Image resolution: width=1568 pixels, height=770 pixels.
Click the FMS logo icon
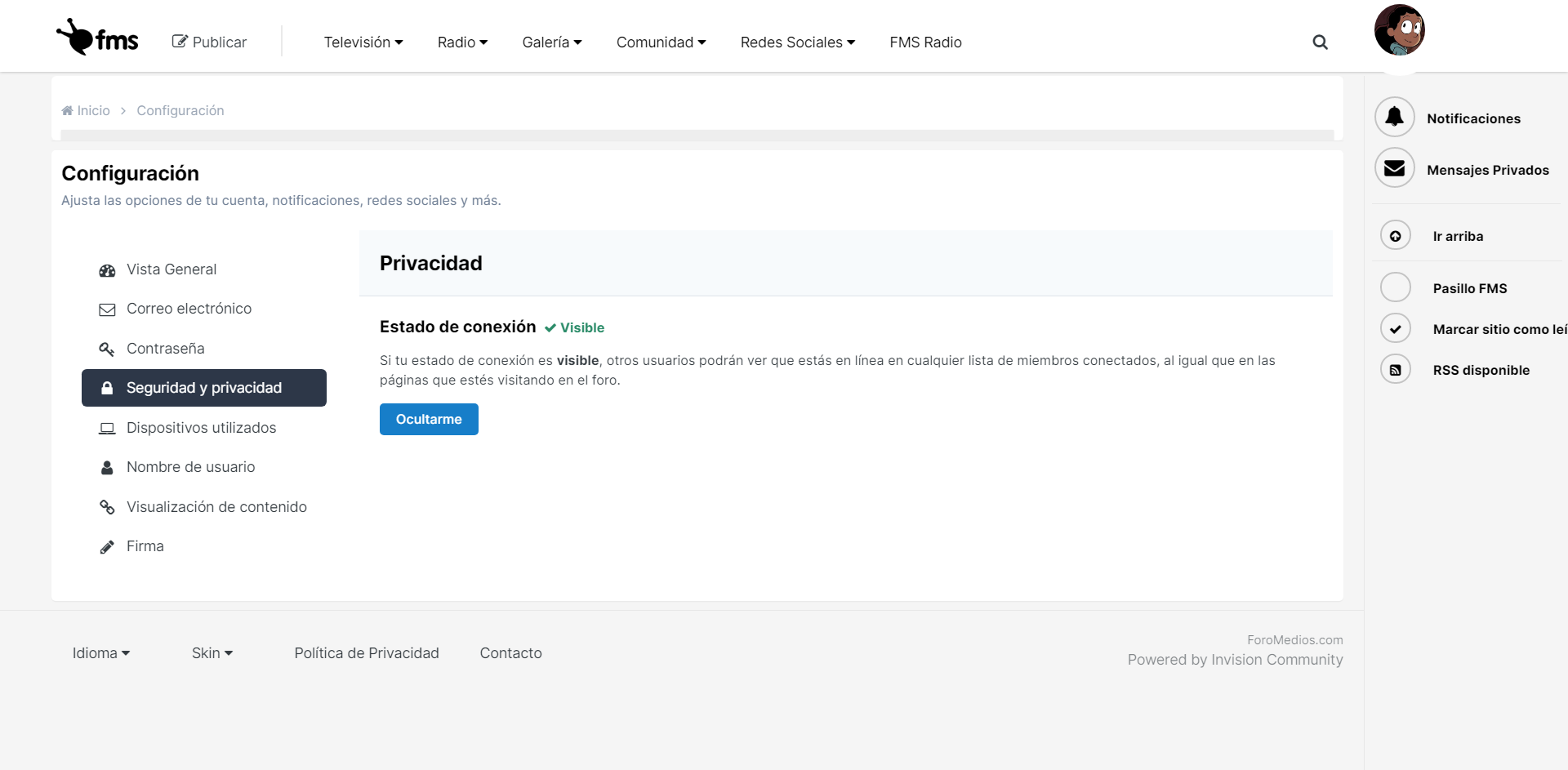click(x=97, y=38)
